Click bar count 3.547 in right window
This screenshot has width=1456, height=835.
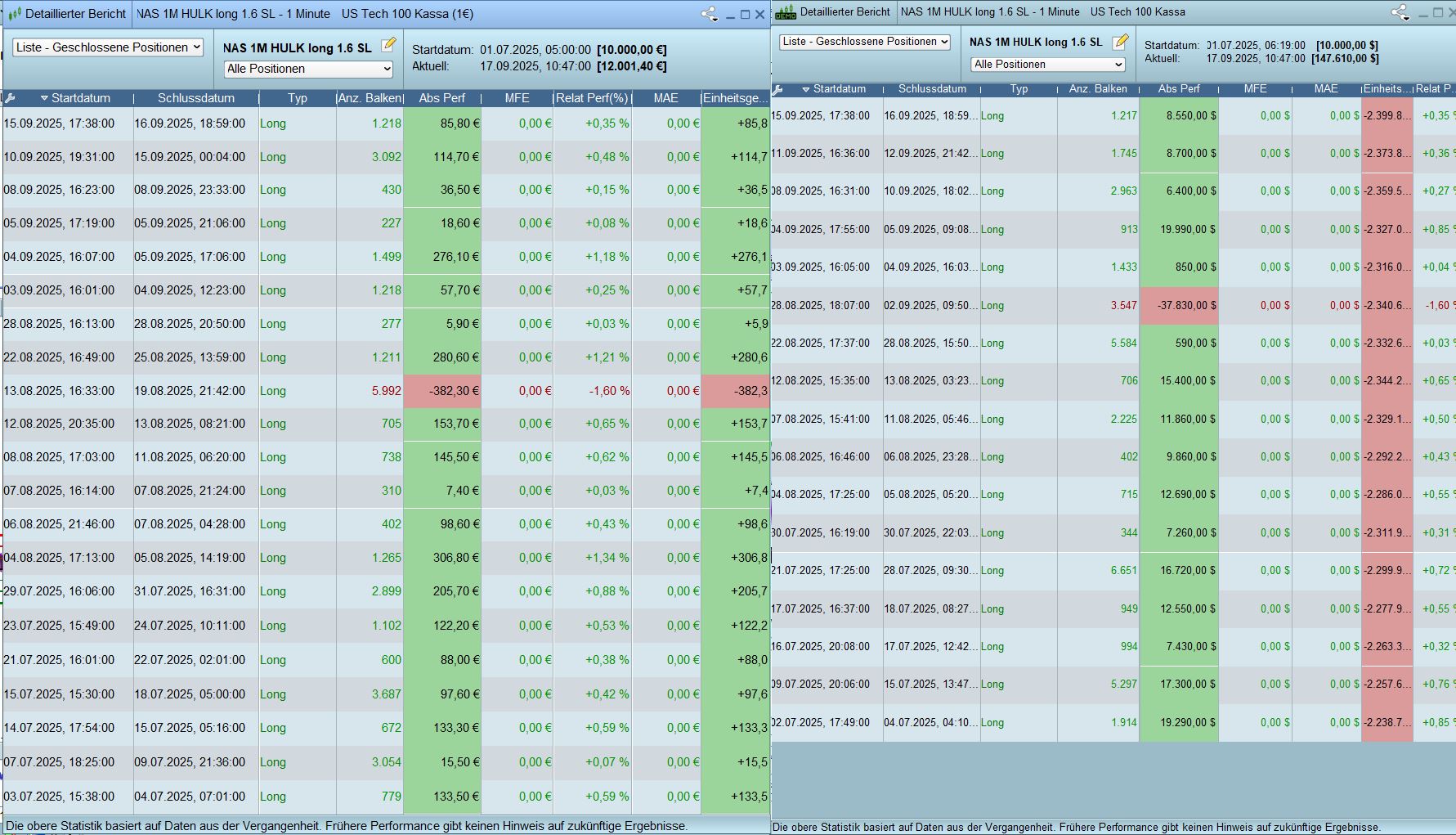(x=1123, y=305)
